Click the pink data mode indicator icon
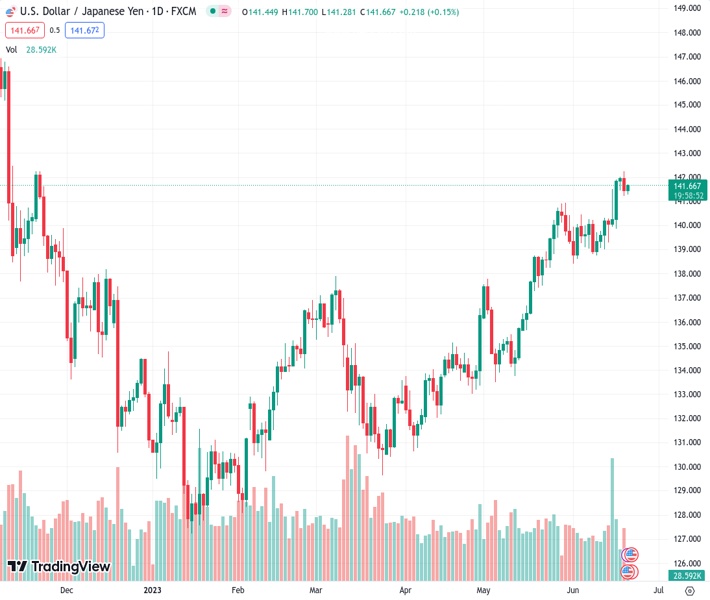 pos(225,11)
